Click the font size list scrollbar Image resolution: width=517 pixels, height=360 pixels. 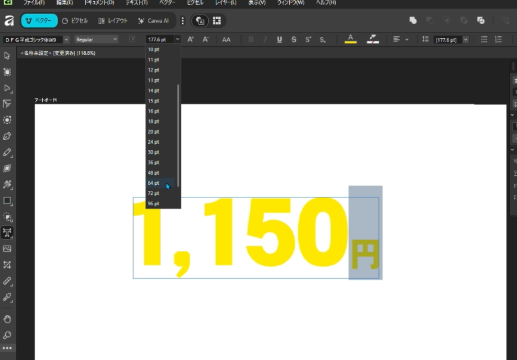point(178,135)
